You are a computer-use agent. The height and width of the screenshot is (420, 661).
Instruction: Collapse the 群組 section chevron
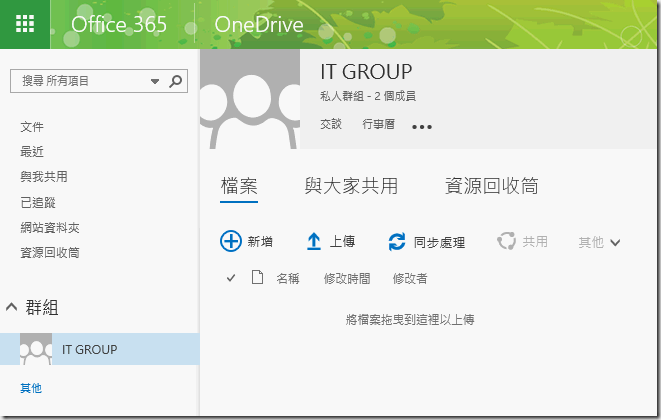[11, 306]
